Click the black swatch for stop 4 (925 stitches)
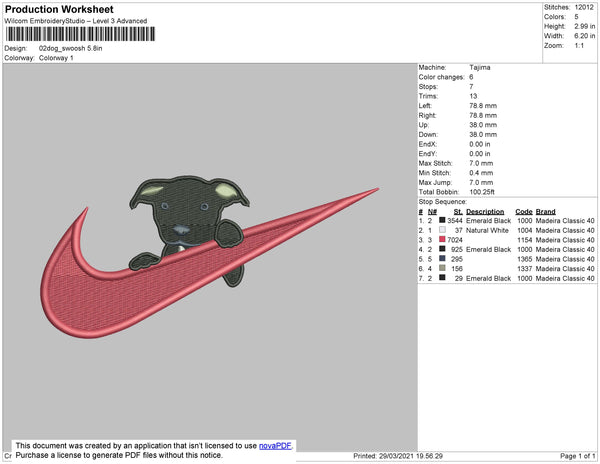 (x=442, y=249)
